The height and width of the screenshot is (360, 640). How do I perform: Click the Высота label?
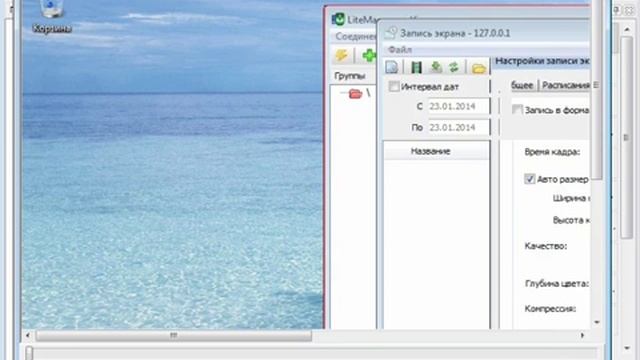[571, 220]
